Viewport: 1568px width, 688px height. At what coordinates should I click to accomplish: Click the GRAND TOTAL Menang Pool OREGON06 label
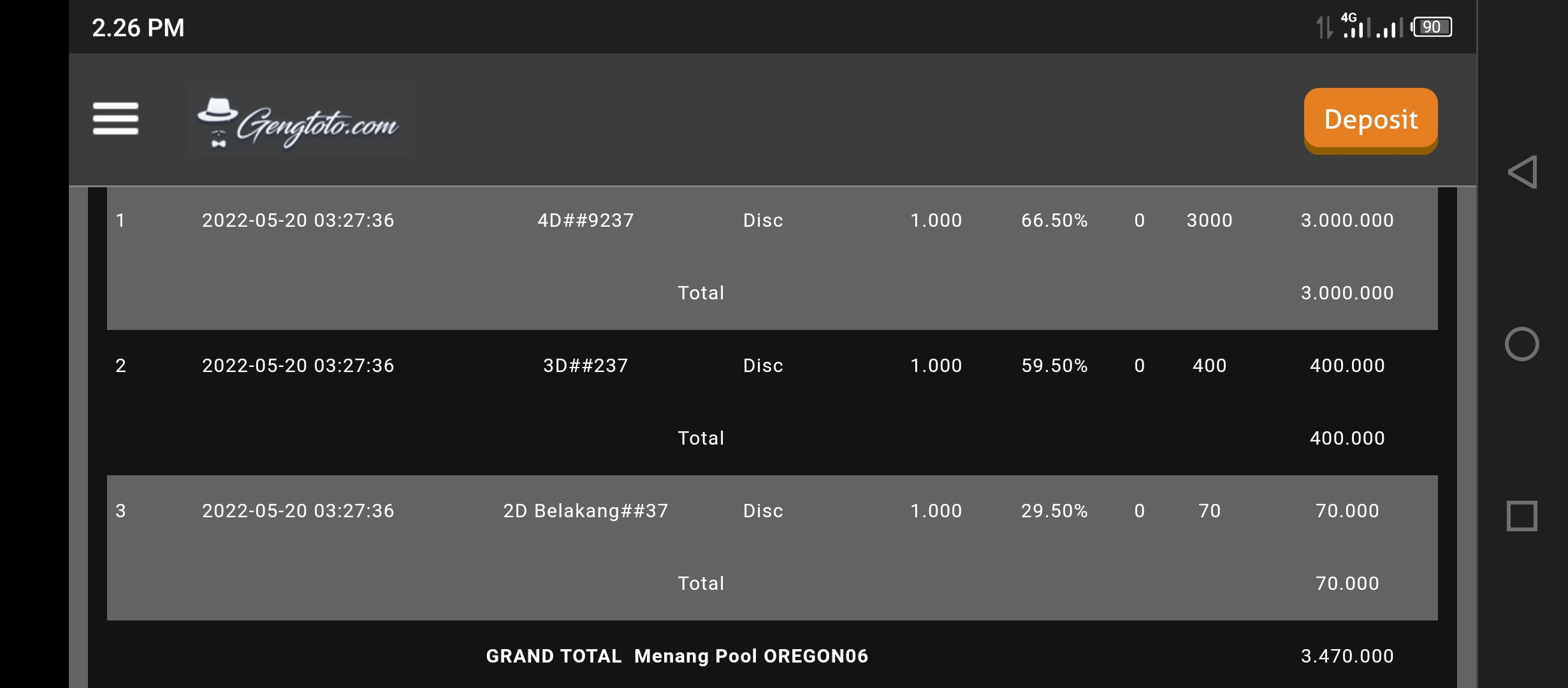pos(677,656)
